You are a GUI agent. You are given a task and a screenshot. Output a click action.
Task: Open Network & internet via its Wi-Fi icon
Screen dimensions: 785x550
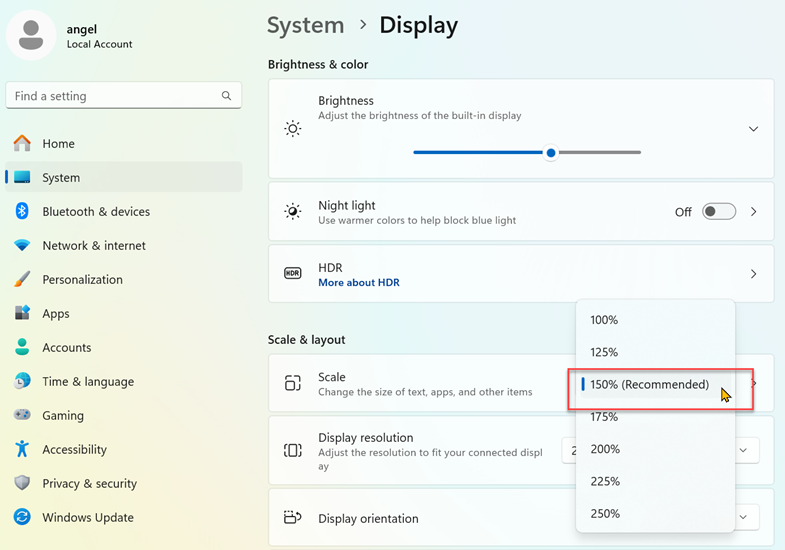(22, 246)
